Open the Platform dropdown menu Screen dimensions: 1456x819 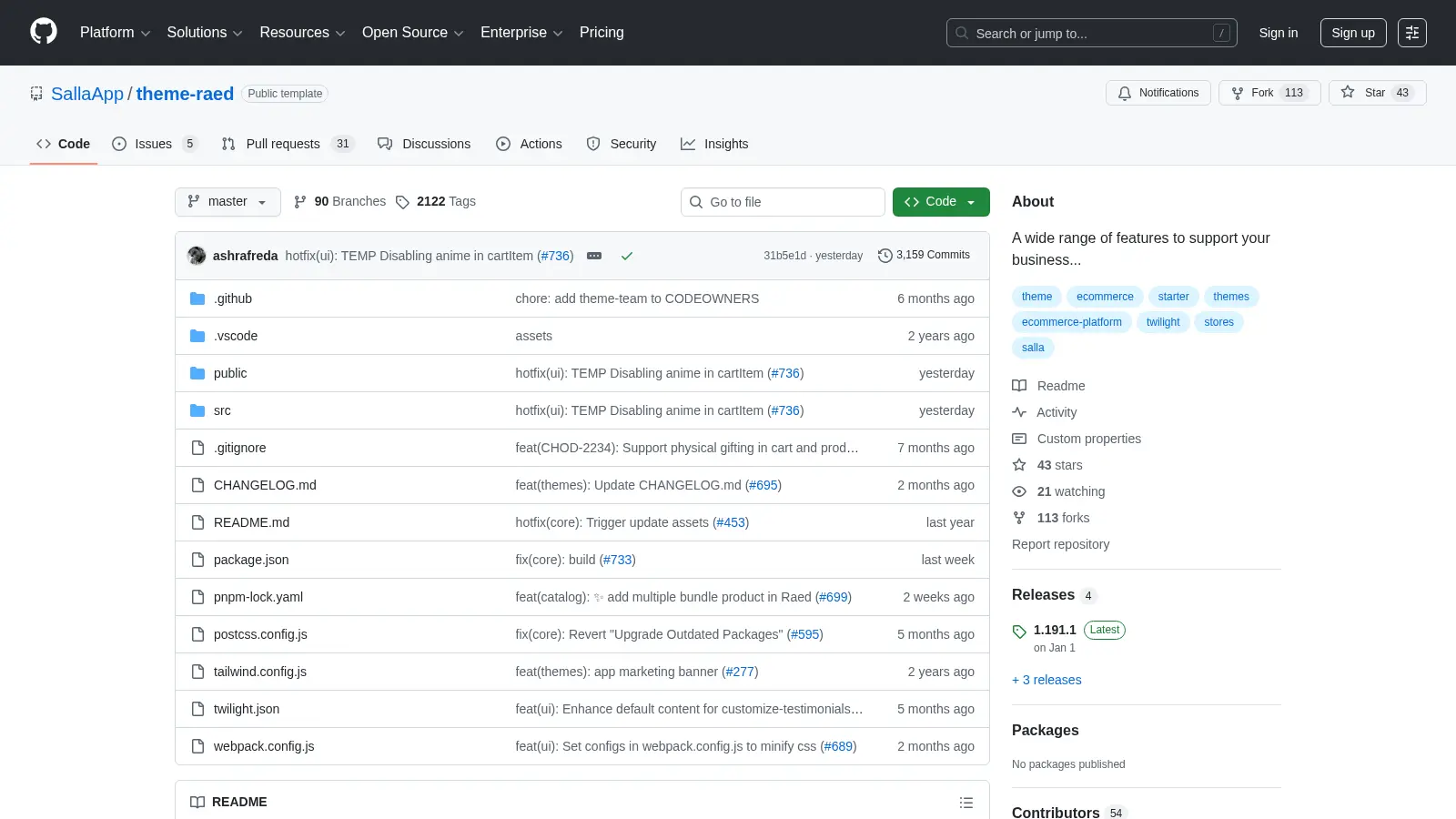click(x=115, y=33)
